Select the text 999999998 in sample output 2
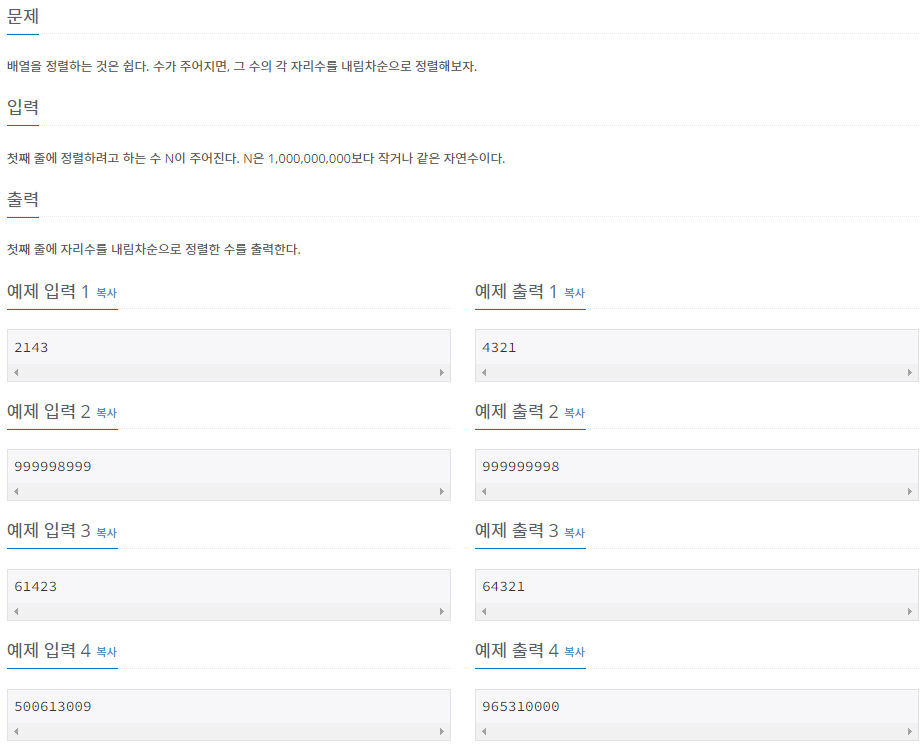Image resolution: width=922 pixels, height=750 pixels. pos(521,465)
